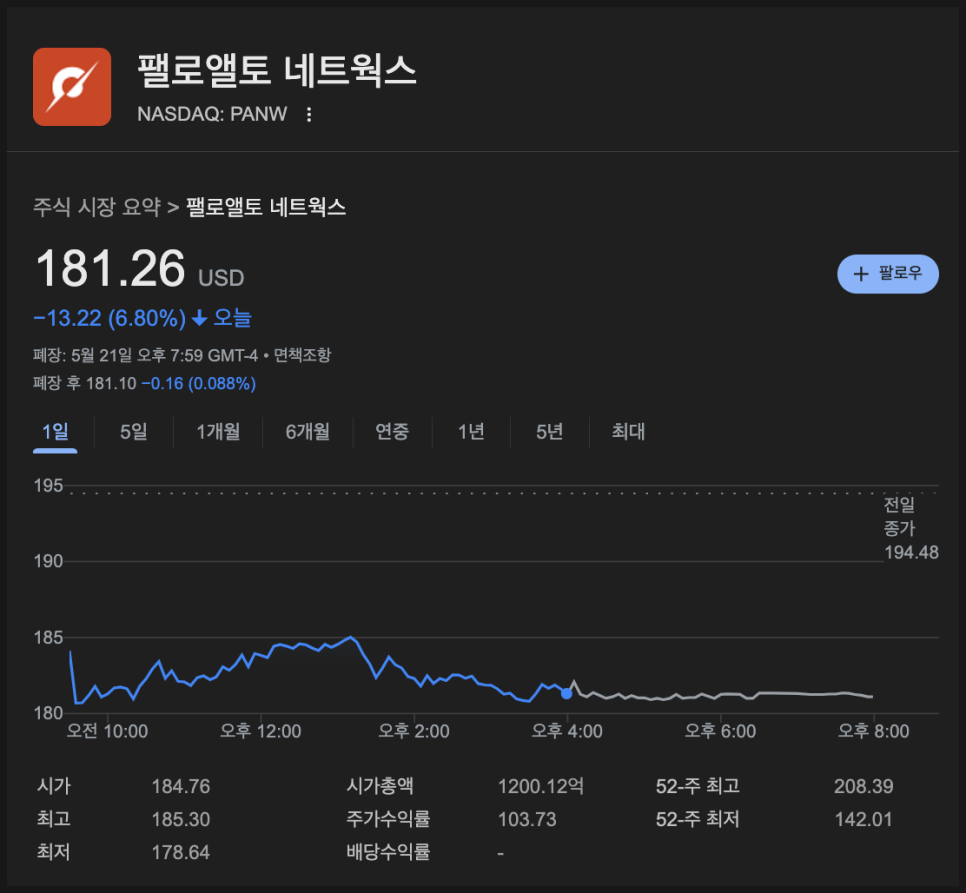Click the 폐장 후 181.10 after-hours text
966x893 pixels.
(x=84, y=384)
